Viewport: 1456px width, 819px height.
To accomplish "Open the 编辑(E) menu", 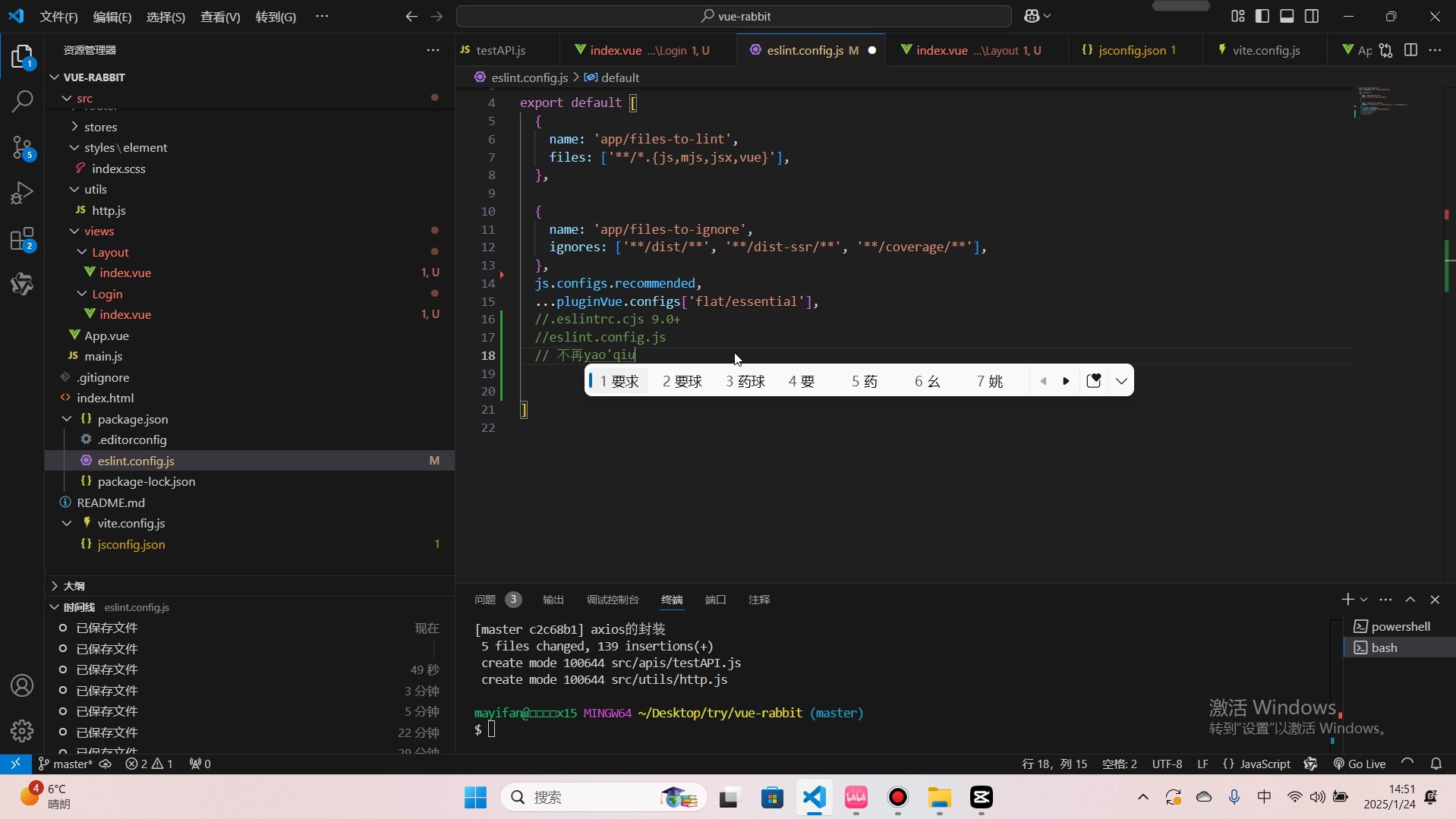I will pyautogui.click(x=112, y=17).
